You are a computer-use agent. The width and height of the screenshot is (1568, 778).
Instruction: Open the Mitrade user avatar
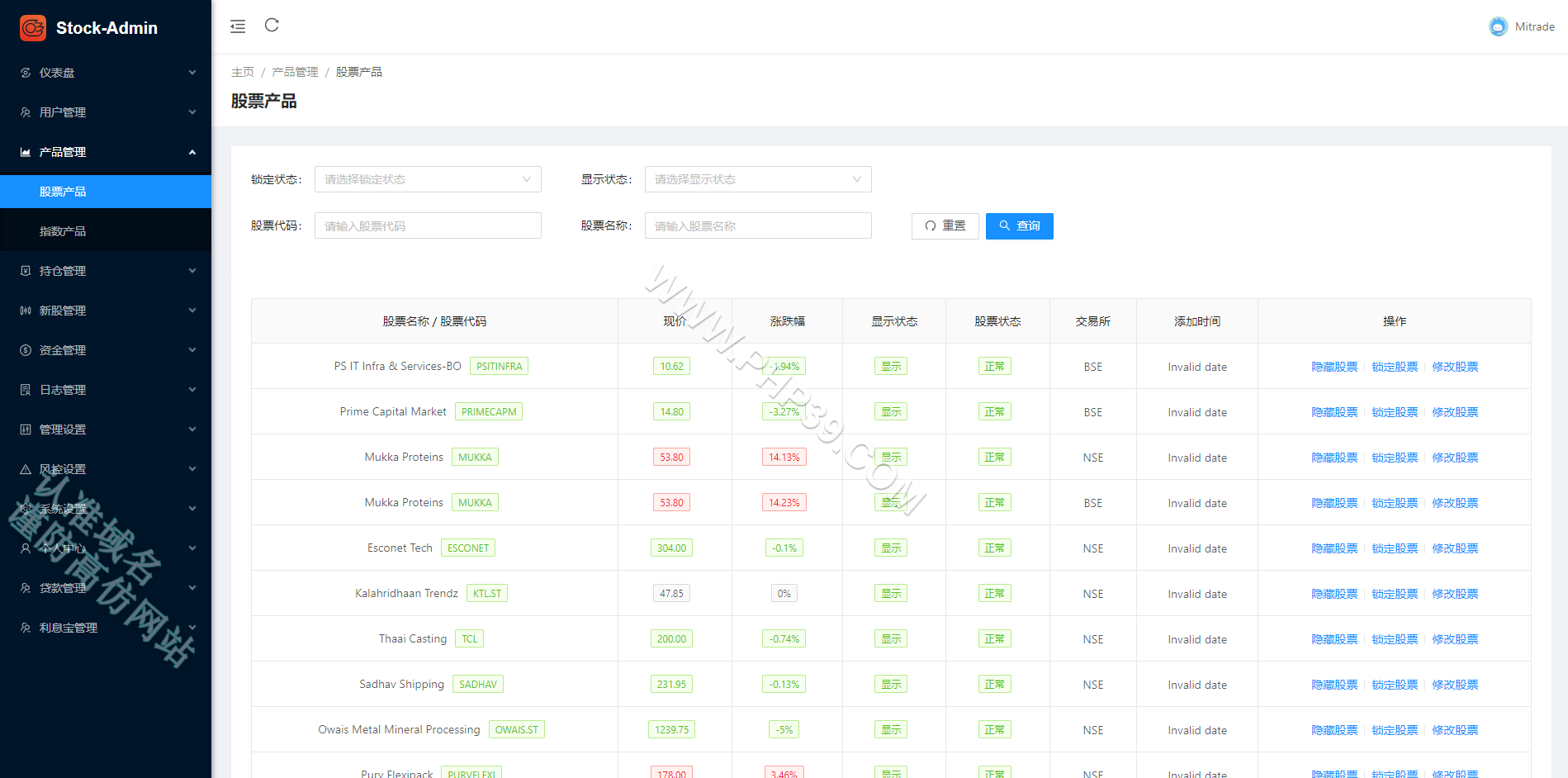pos(1498,26)
